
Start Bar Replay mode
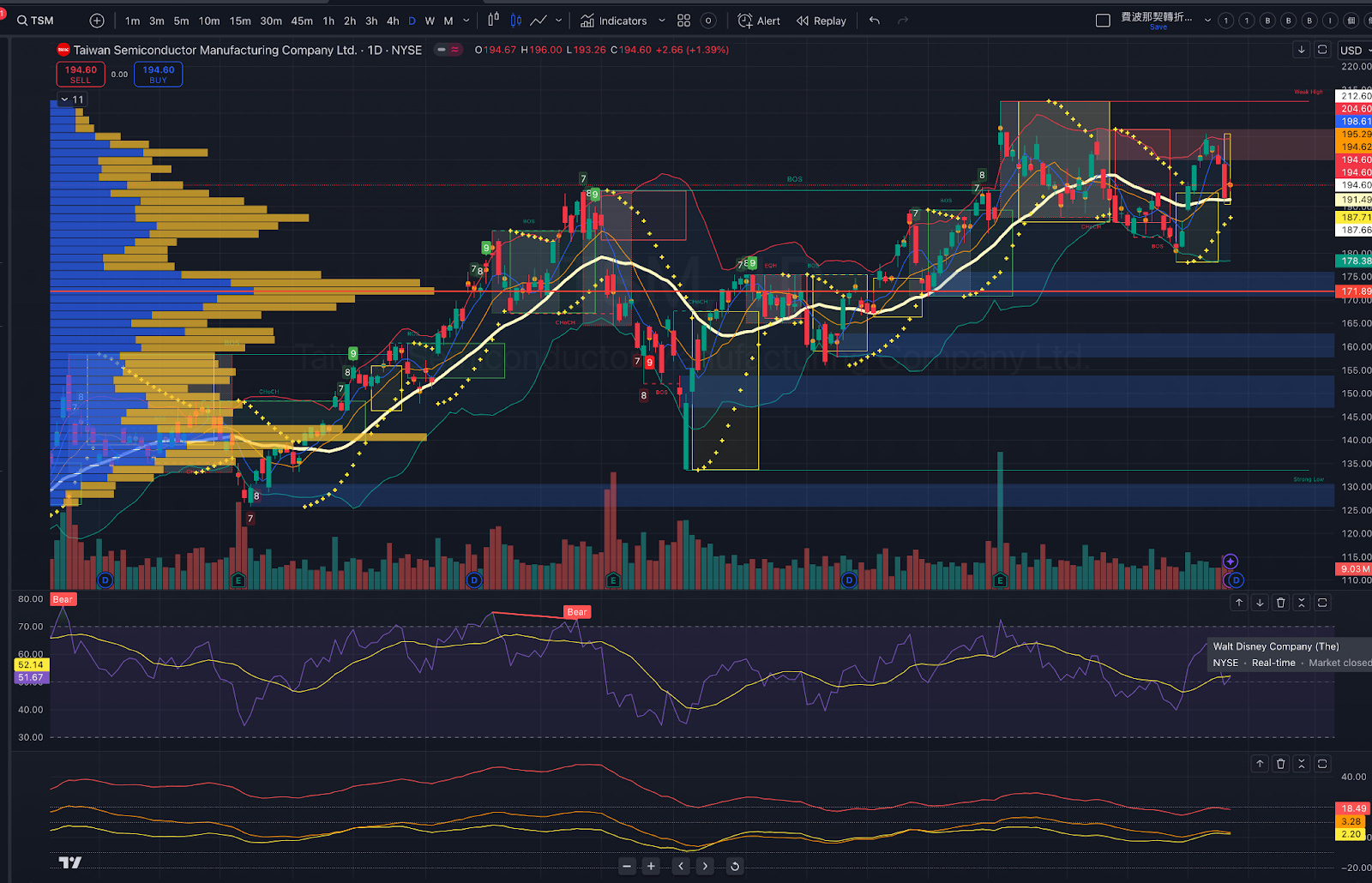[821, 21]
